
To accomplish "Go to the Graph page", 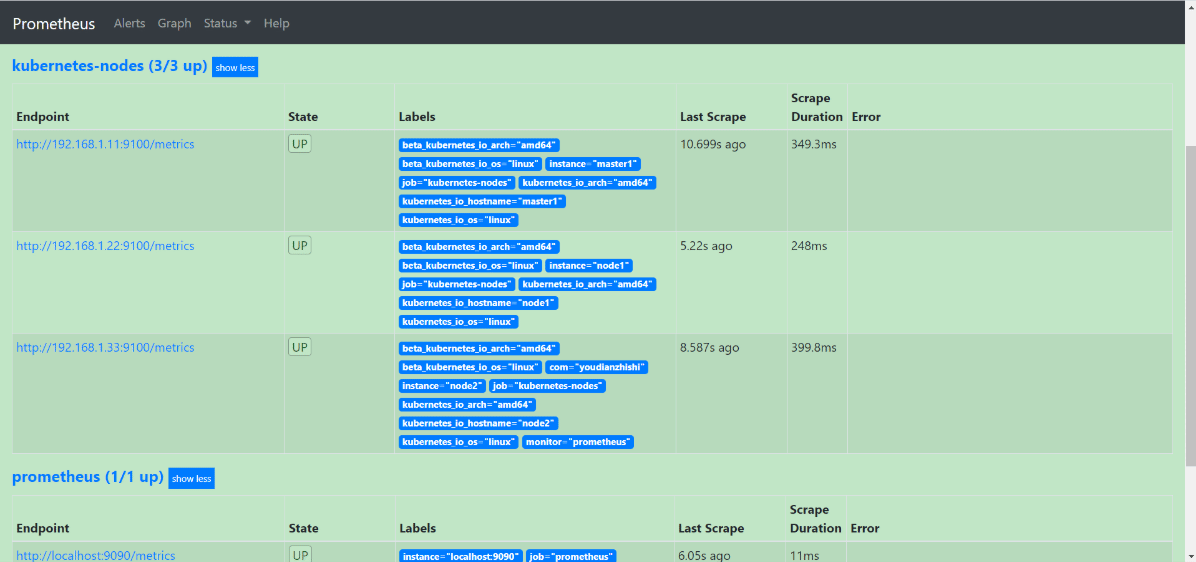I will 174,24.
